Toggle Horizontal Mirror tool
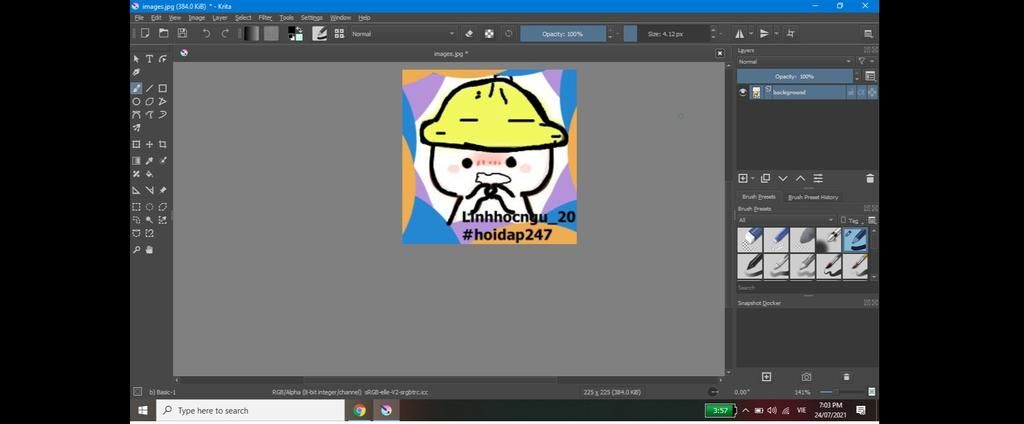 click(740, 33)
